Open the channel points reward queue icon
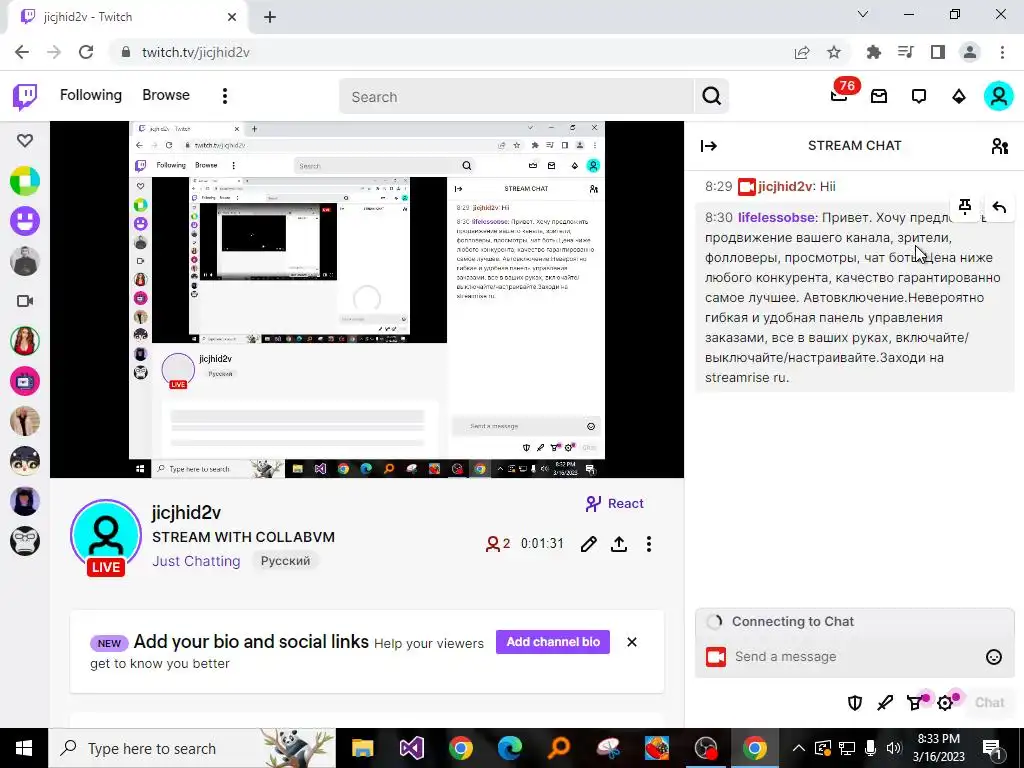The width and height of the screenshot is (1024, 768). coord(916,703)
